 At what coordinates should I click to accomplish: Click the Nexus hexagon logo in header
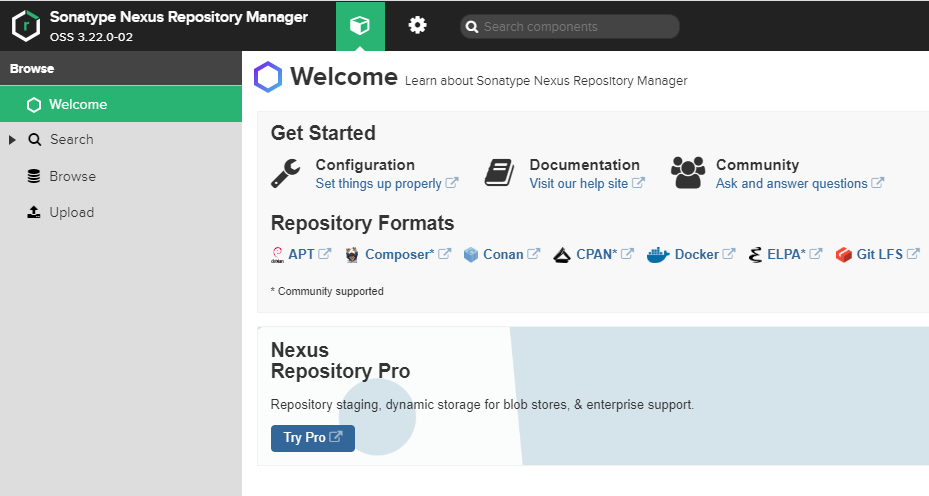click(x=26, y=26)
